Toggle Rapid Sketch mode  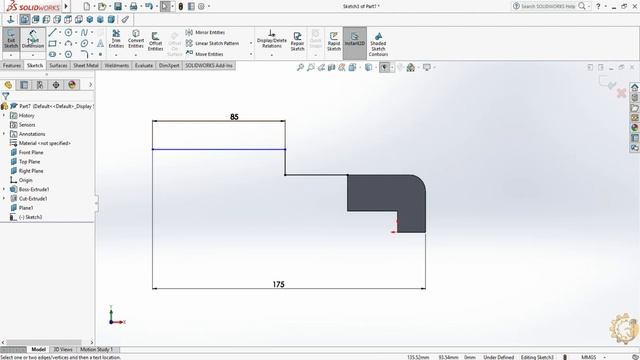(333, 41)
